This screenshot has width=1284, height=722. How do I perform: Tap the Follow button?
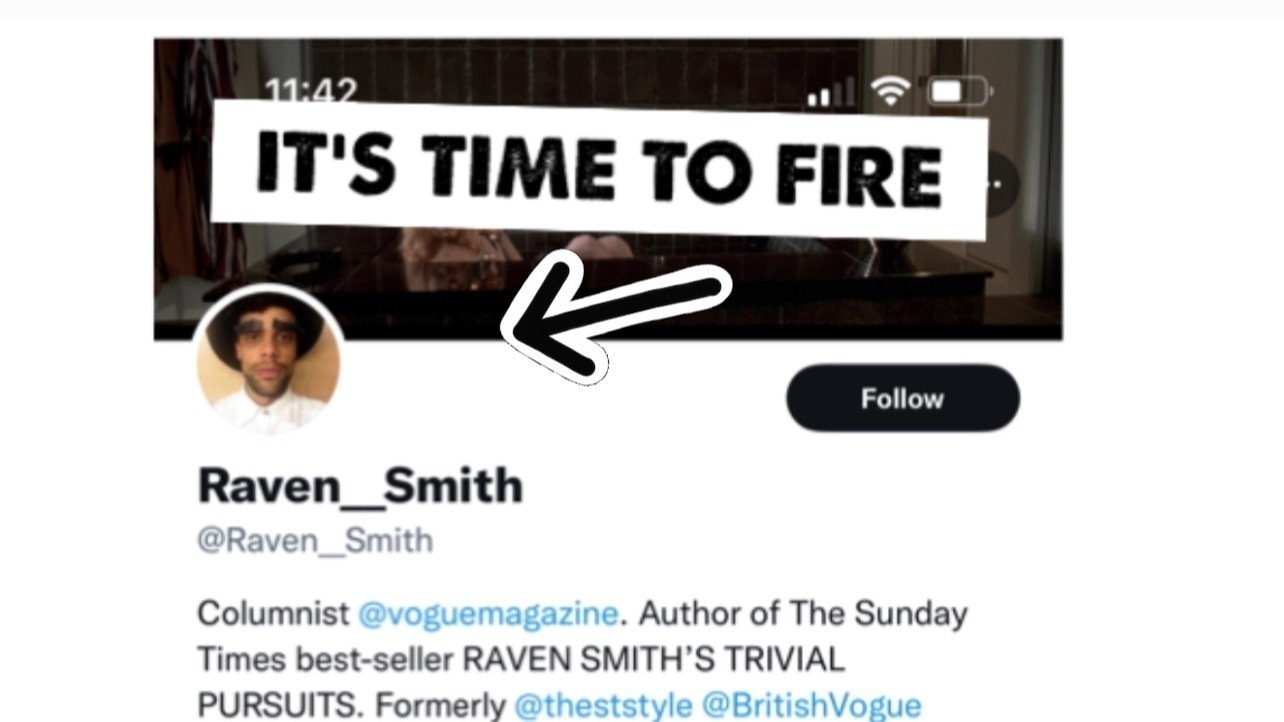click(903, 398)
